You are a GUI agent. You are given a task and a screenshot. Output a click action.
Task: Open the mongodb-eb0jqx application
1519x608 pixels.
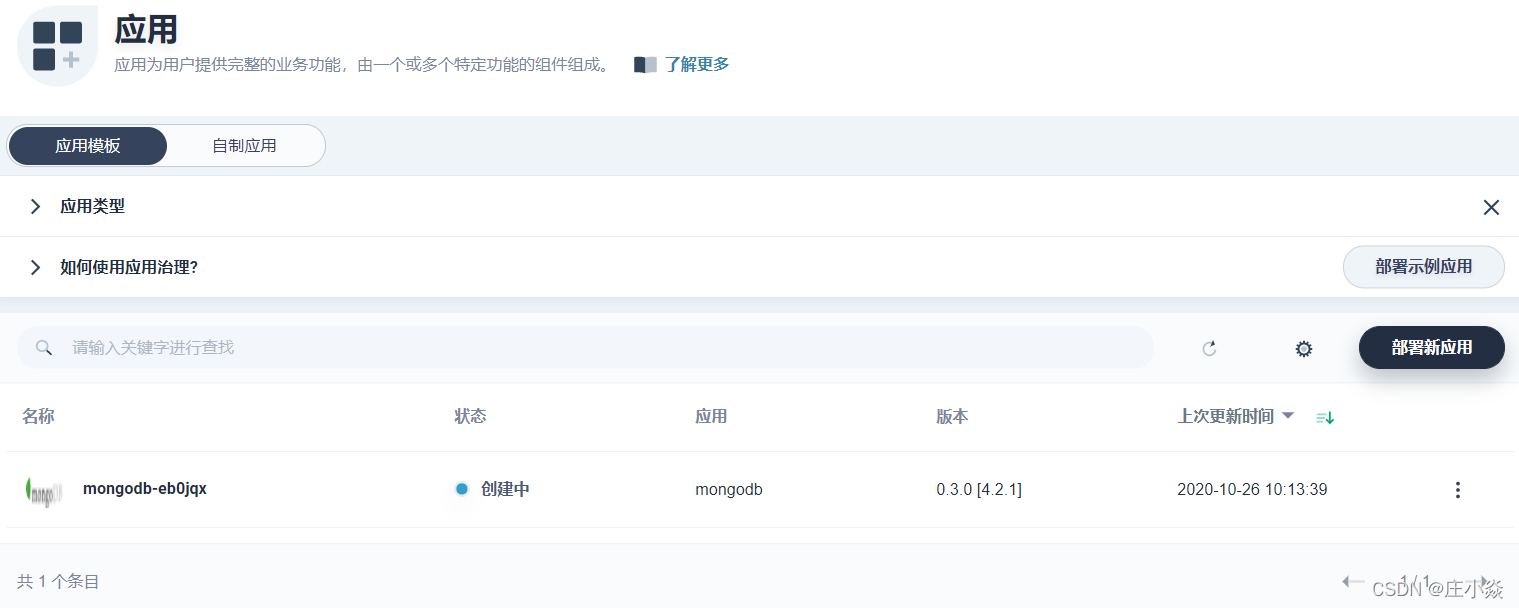[145, 489]
